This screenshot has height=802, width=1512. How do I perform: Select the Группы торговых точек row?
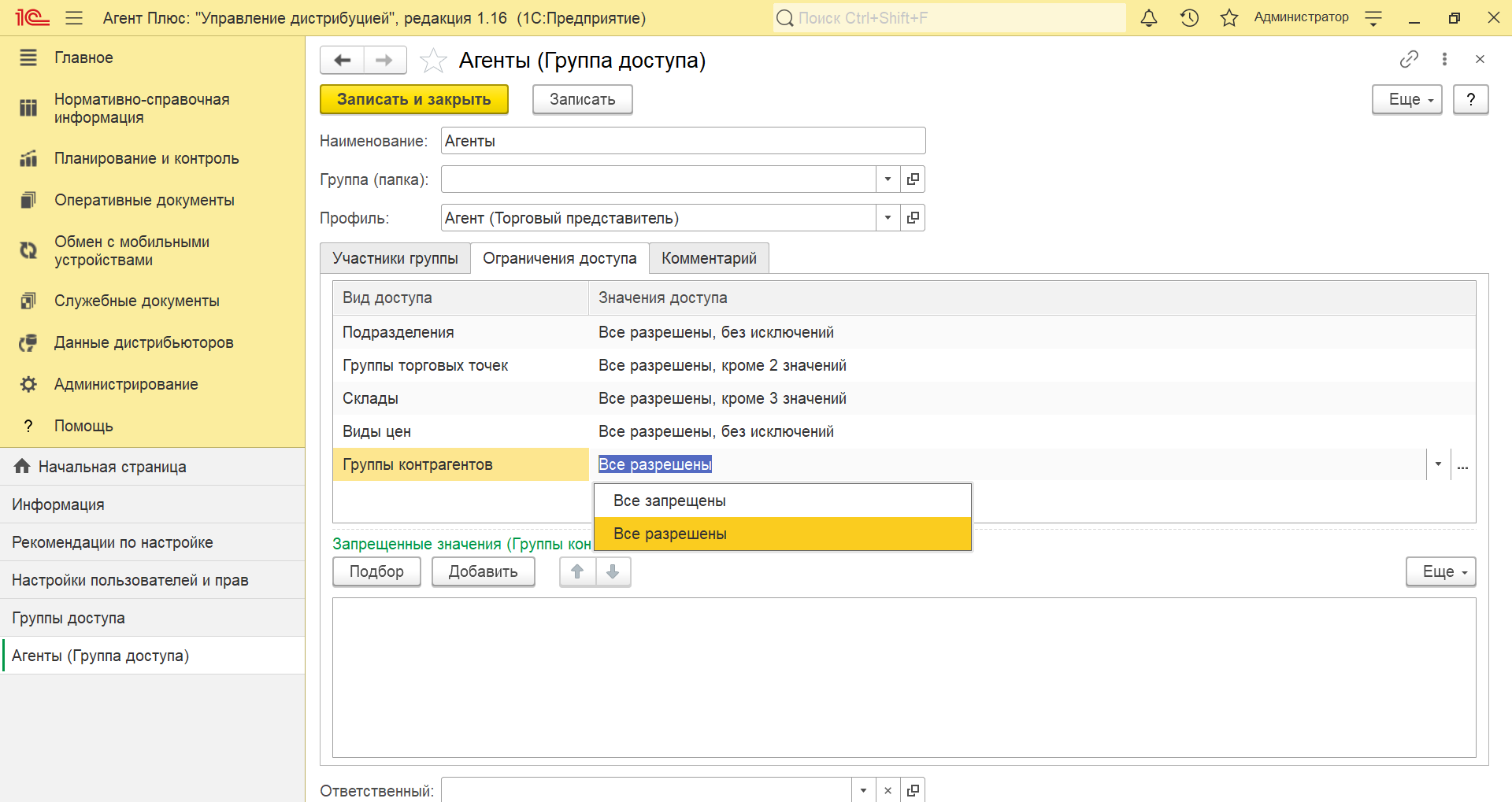[x=904, y=366]
